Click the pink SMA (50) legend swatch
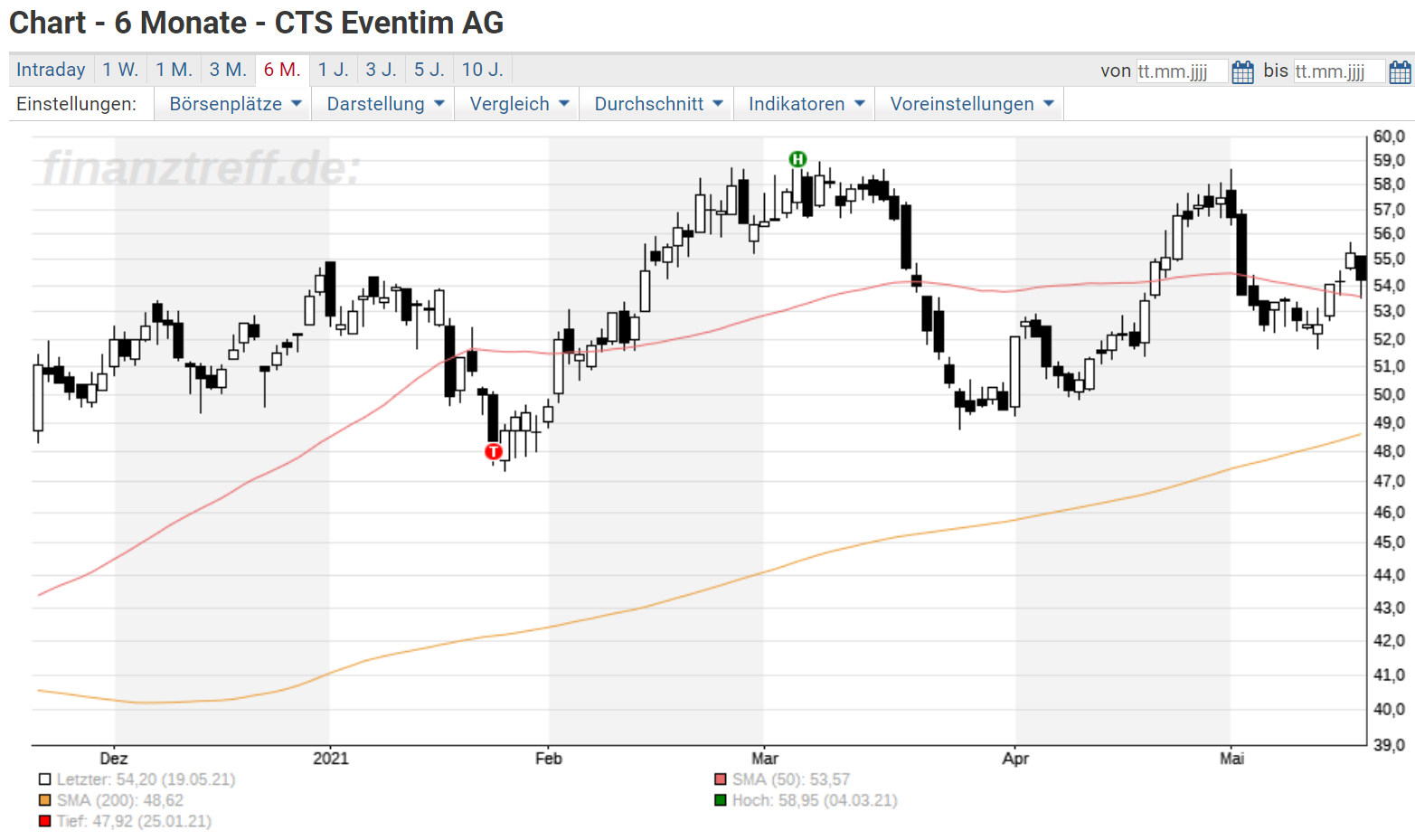The image size is (1415, 840). pyautogui.click(x=720, y=779)
